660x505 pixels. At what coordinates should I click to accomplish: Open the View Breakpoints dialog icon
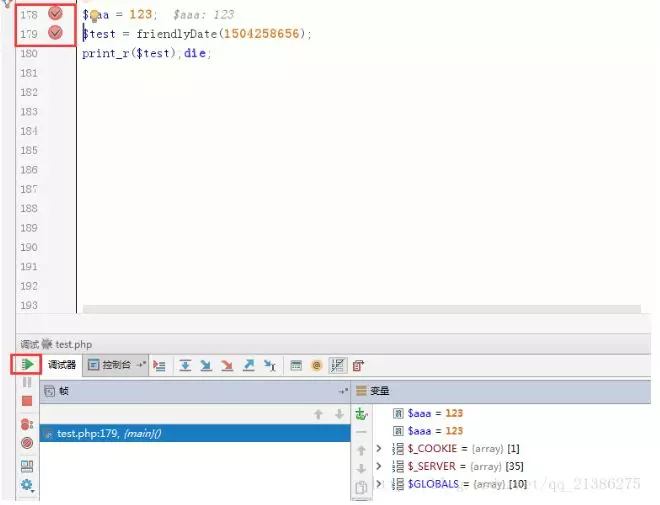click(x=27, y=424)
